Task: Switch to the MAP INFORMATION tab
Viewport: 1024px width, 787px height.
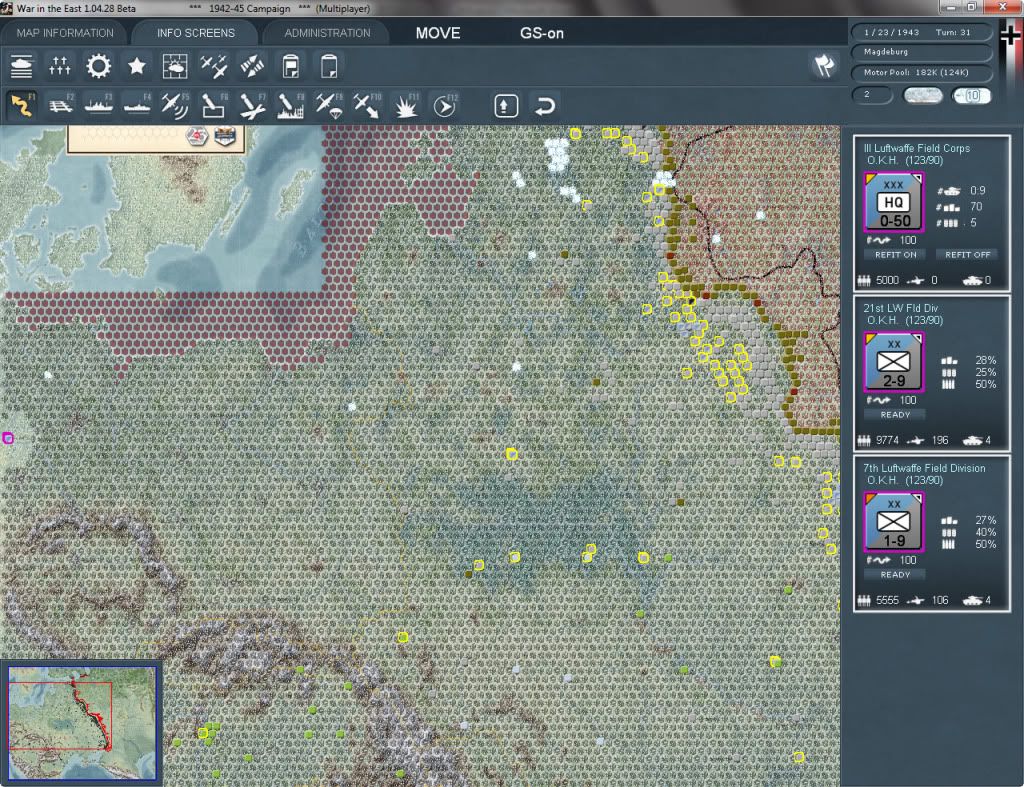Action: [65, 33]
